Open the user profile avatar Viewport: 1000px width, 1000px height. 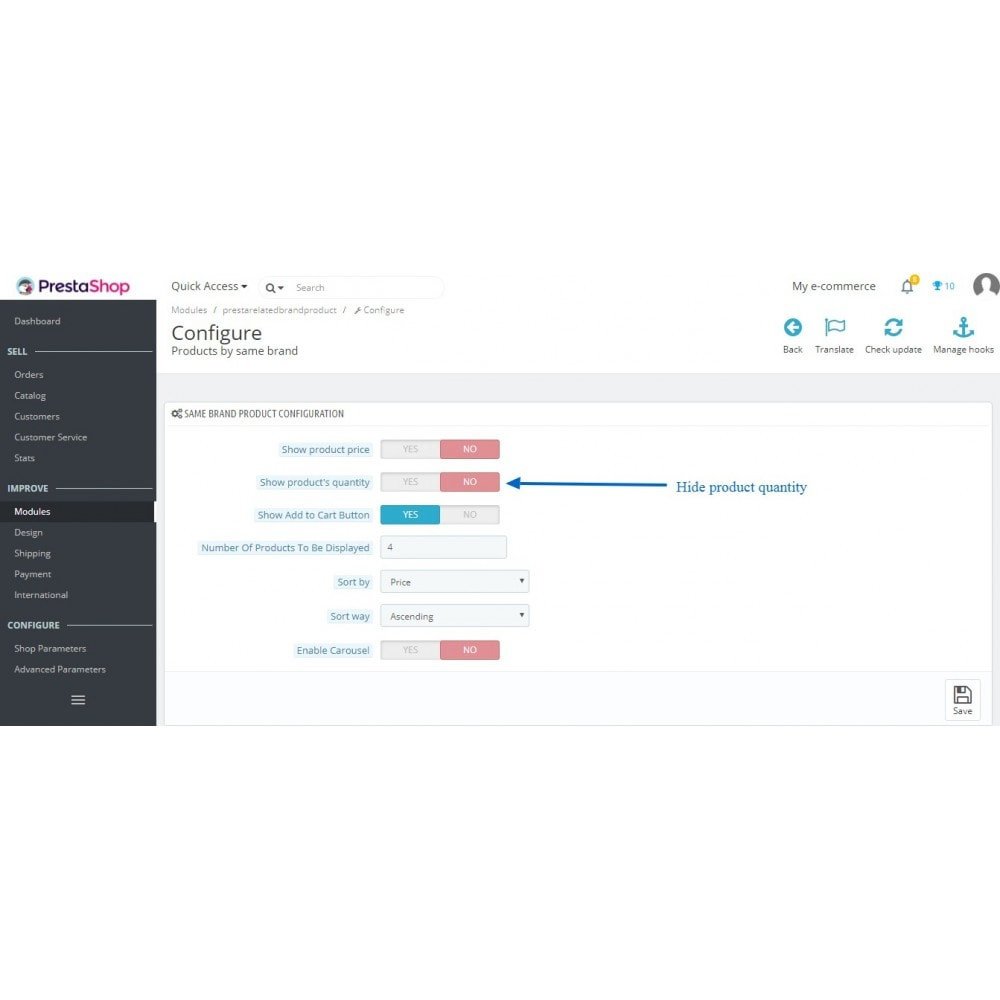coord(986,285)
